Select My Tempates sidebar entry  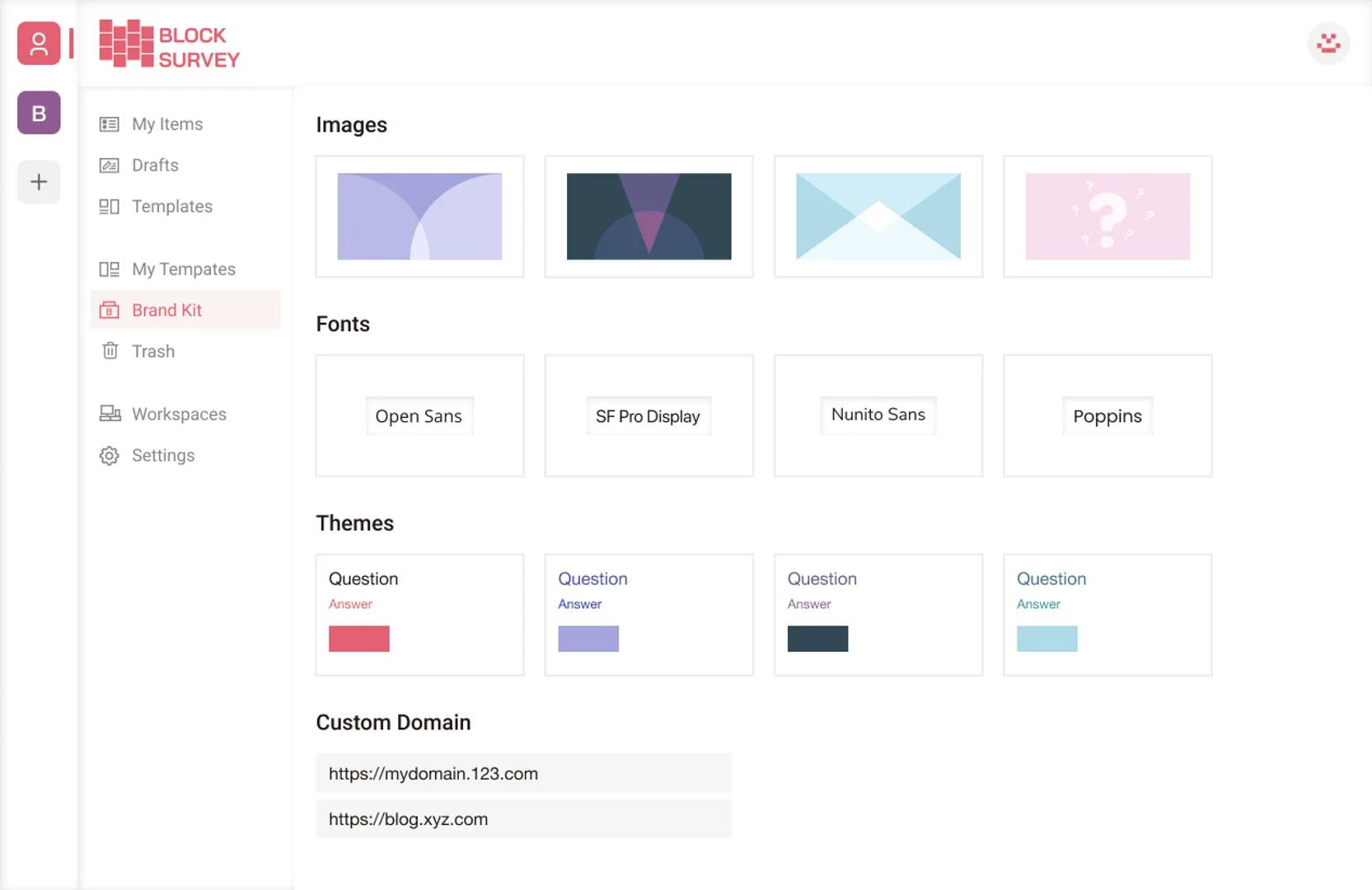(185, 269)
